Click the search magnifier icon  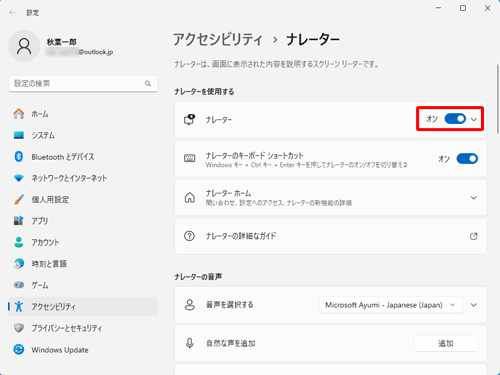click(x=148, y=83)
